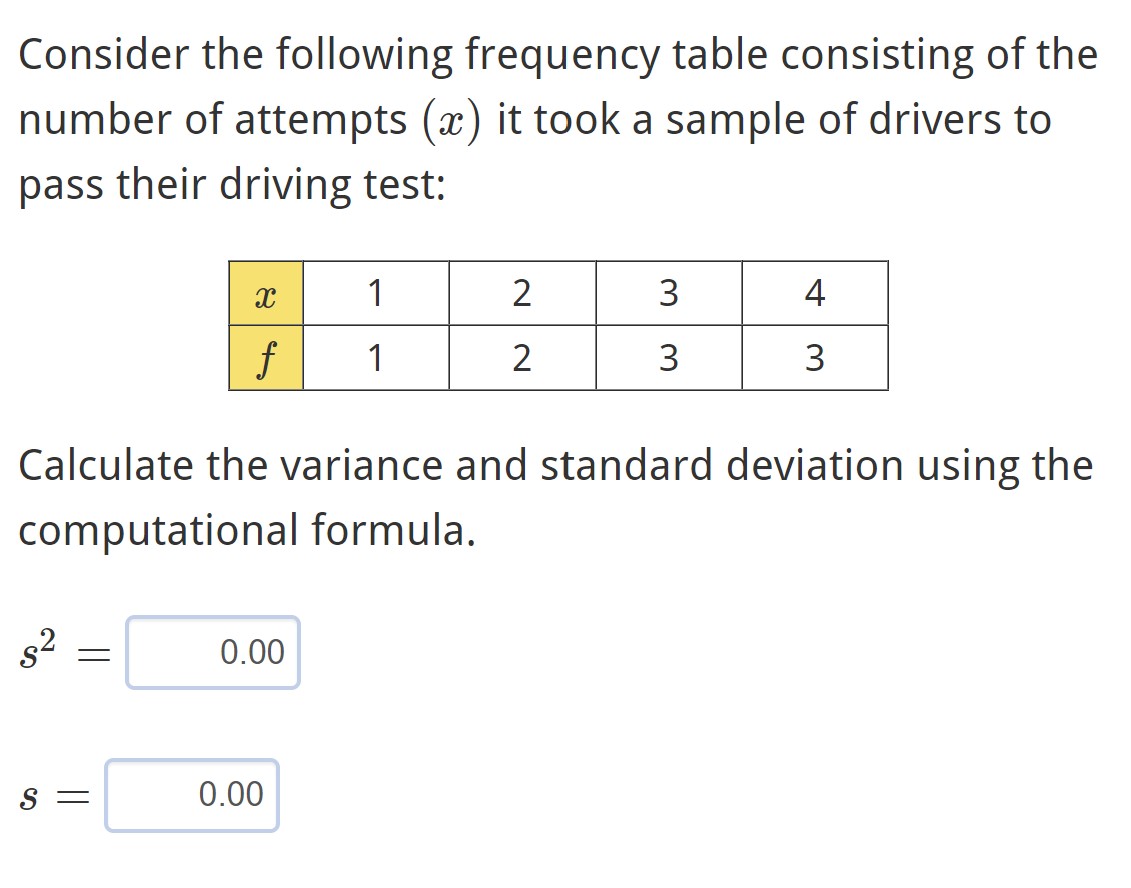
Task: Click the yellow x header cell
Action: tap(266, 292)
